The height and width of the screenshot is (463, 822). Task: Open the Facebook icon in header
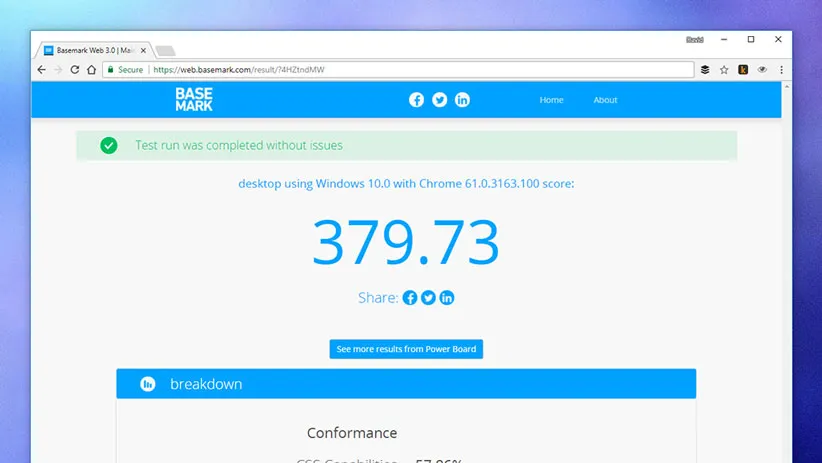tap(417, 100)
